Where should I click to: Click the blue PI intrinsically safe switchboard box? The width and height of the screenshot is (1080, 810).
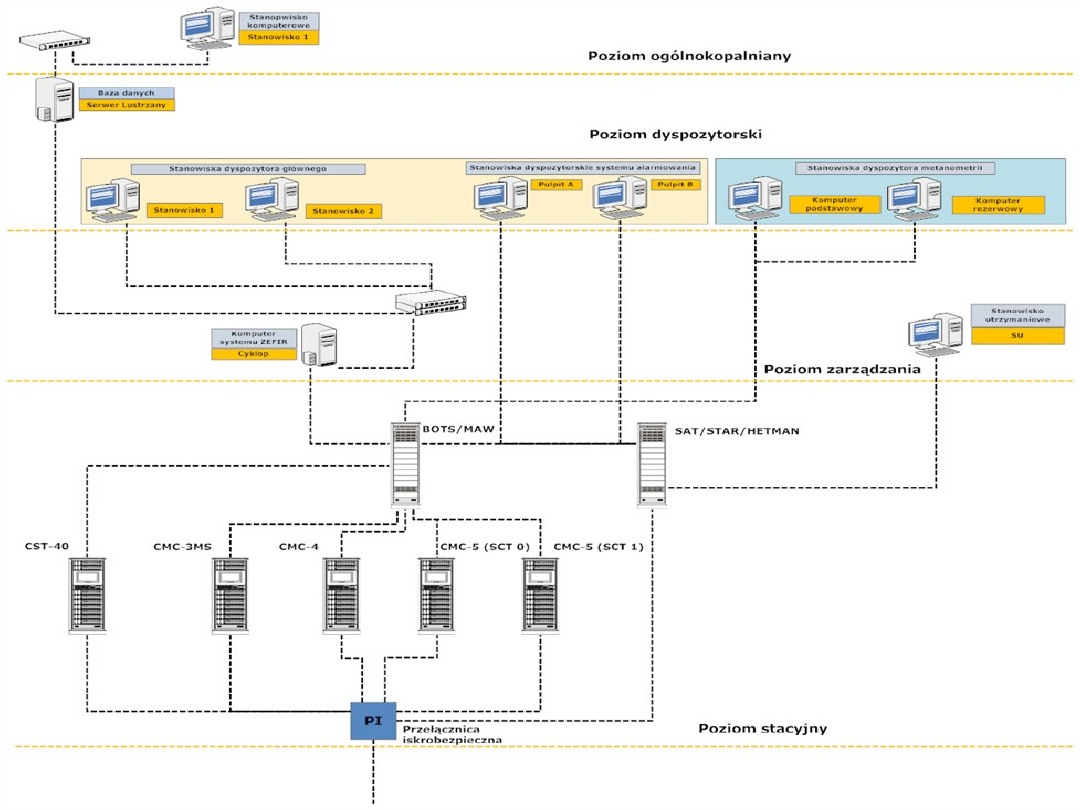point(373,720)
